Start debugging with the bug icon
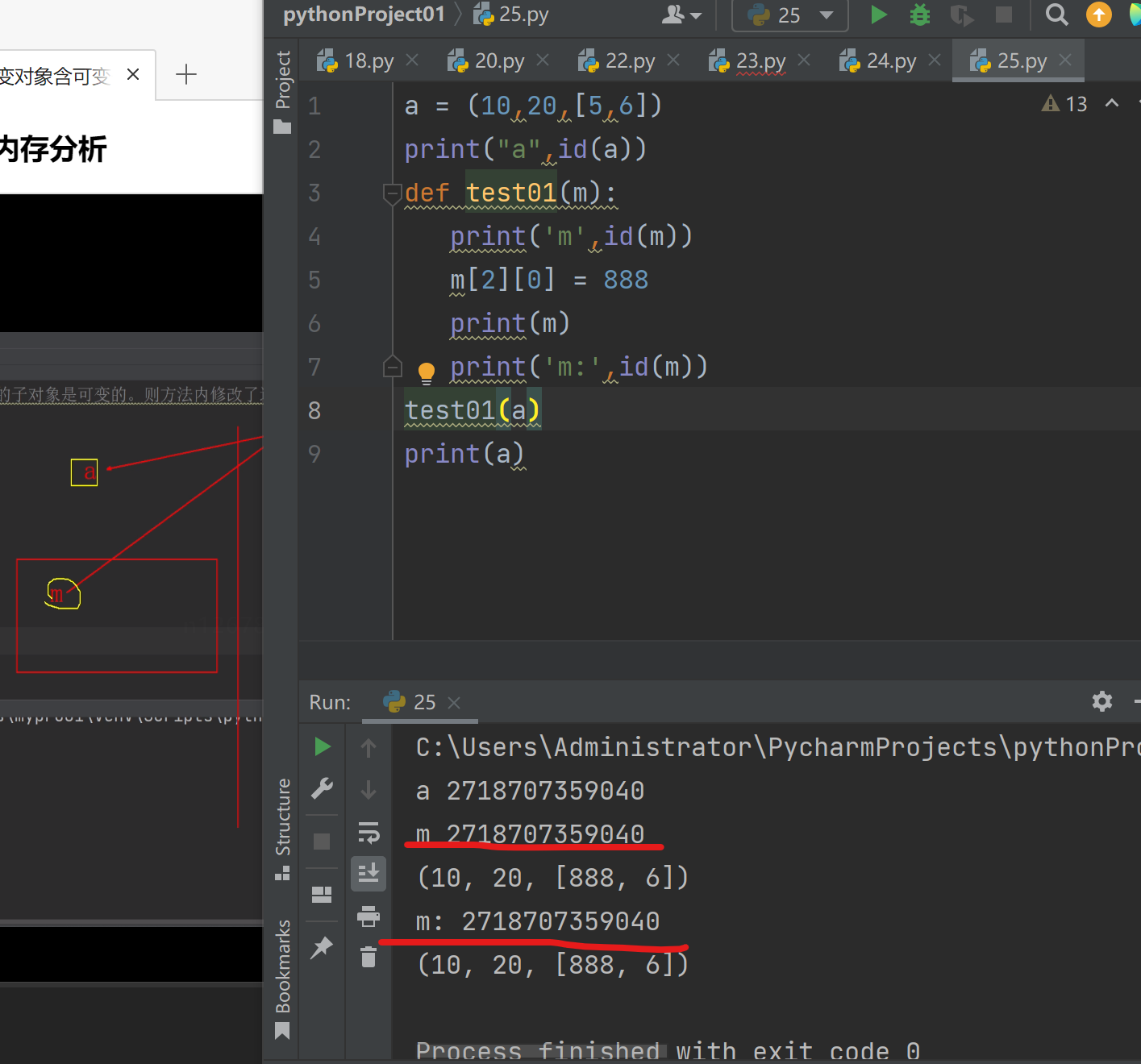This screenshot has width=1141, height=1064. pos(920,15)
